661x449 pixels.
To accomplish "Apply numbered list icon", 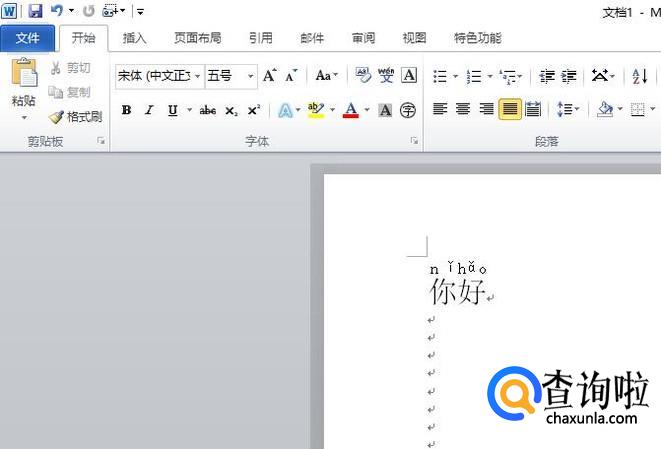I will [x=475, y=76].
